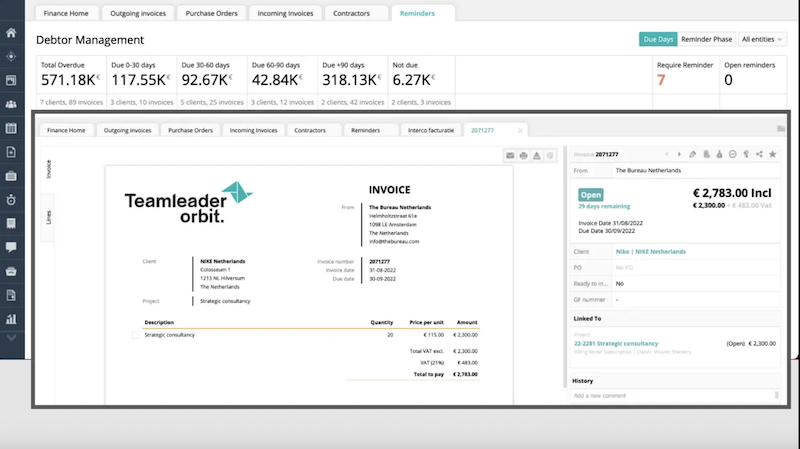Click the warning triangle icon above invoice
This screenshot has width=800, height=449.
[536, 155]
